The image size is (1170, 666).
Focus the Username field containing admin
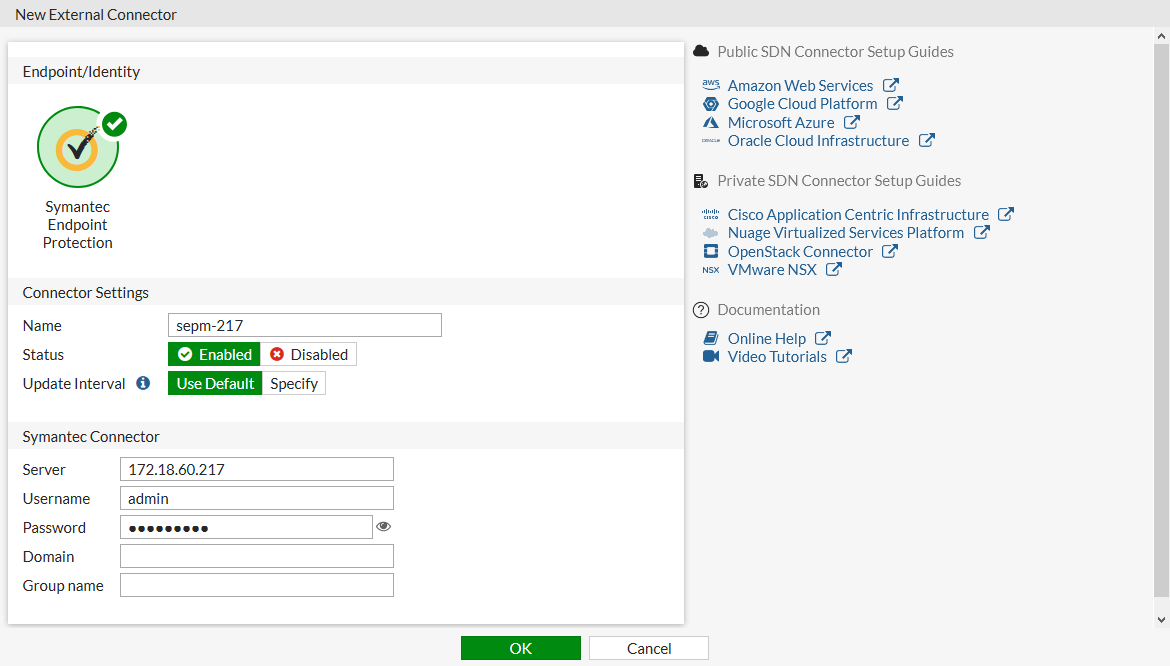(x=257, y=498)
